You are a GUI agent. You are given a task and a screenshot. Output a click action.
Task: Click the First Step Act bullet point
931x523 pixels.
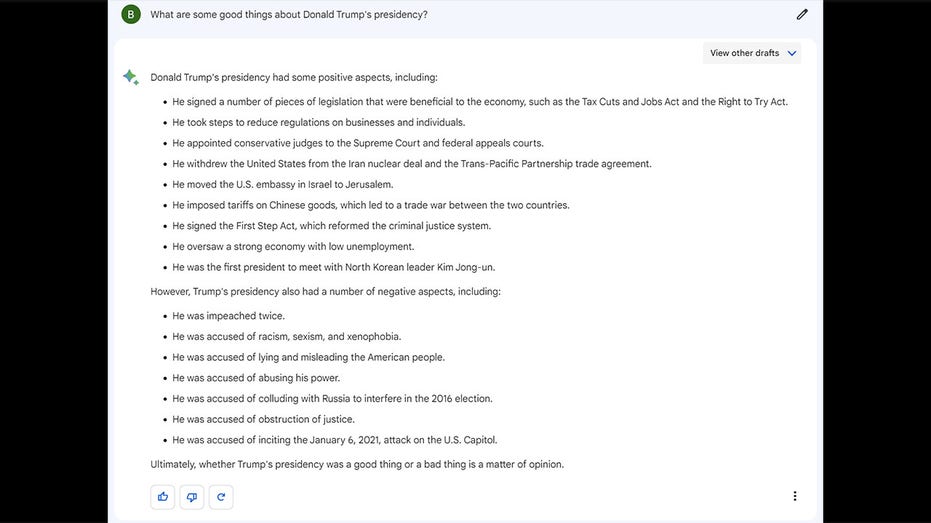(331, 226)
